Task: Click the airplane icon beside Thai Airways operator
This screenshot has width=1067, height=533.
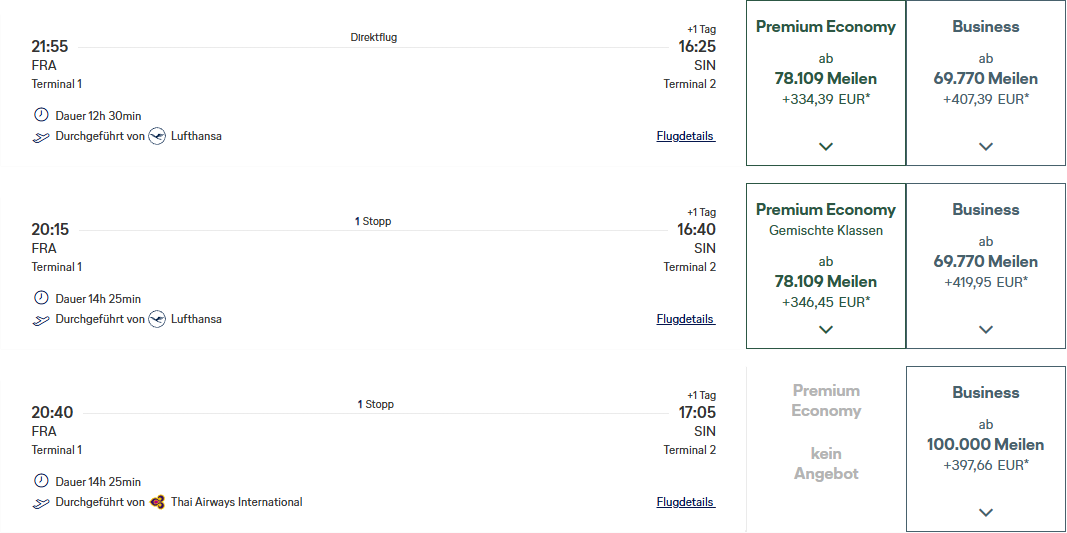Action: coord(42,504)
